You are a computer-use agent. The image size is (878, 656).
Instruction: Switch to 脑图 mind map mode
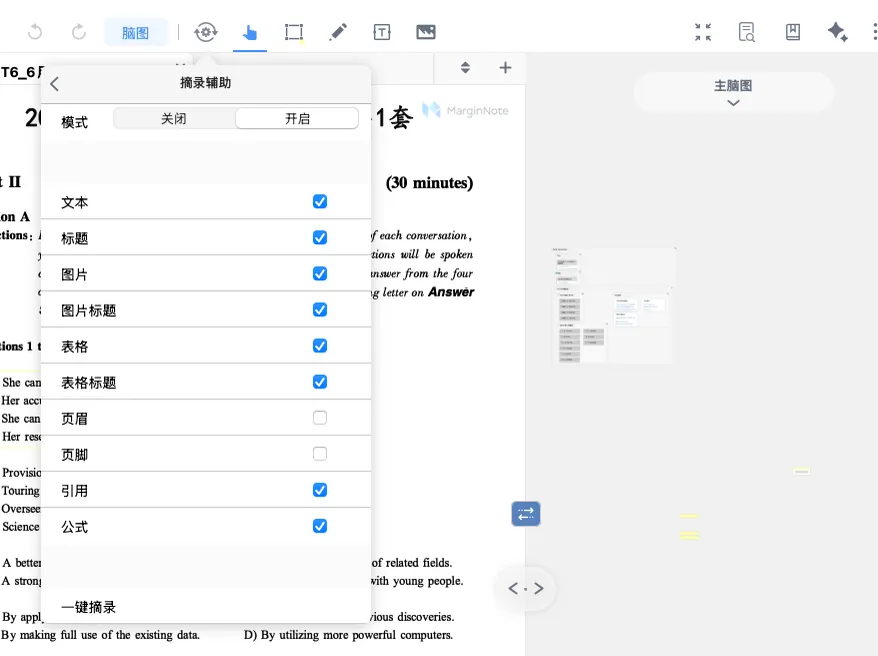point(136,32)
